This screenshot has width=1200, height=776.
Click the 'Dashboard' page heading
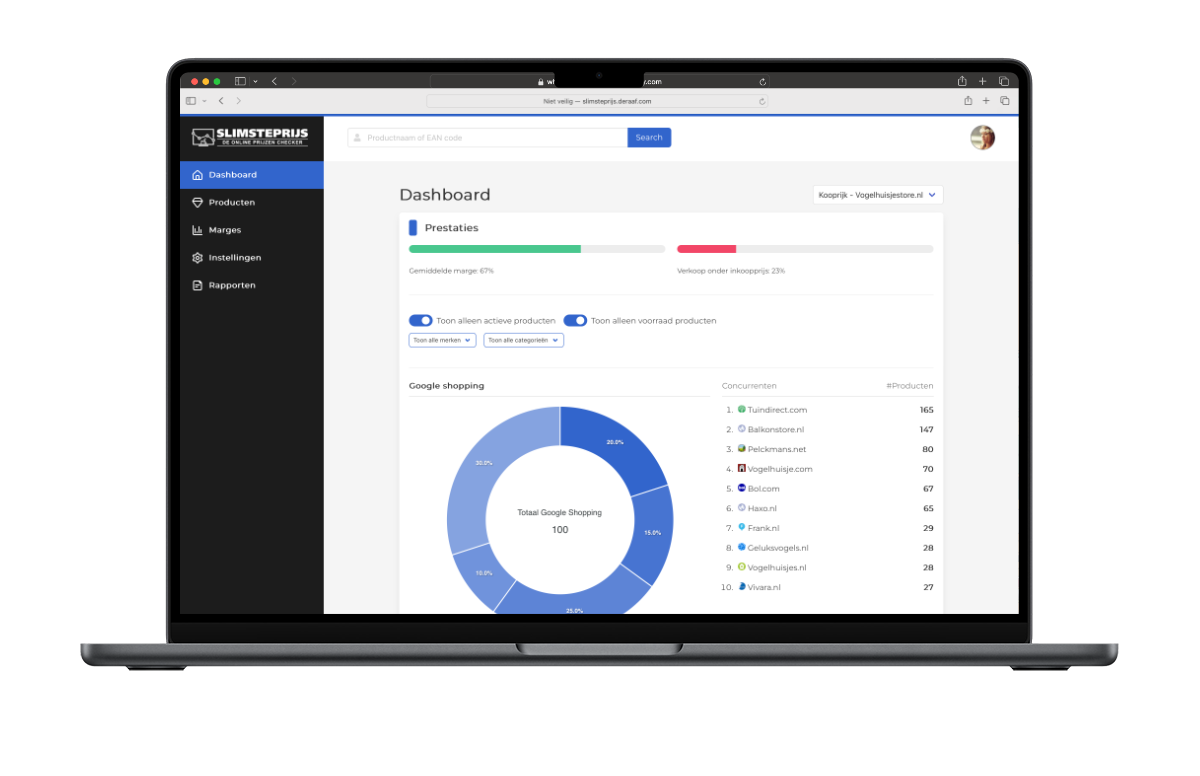(445, 195)
